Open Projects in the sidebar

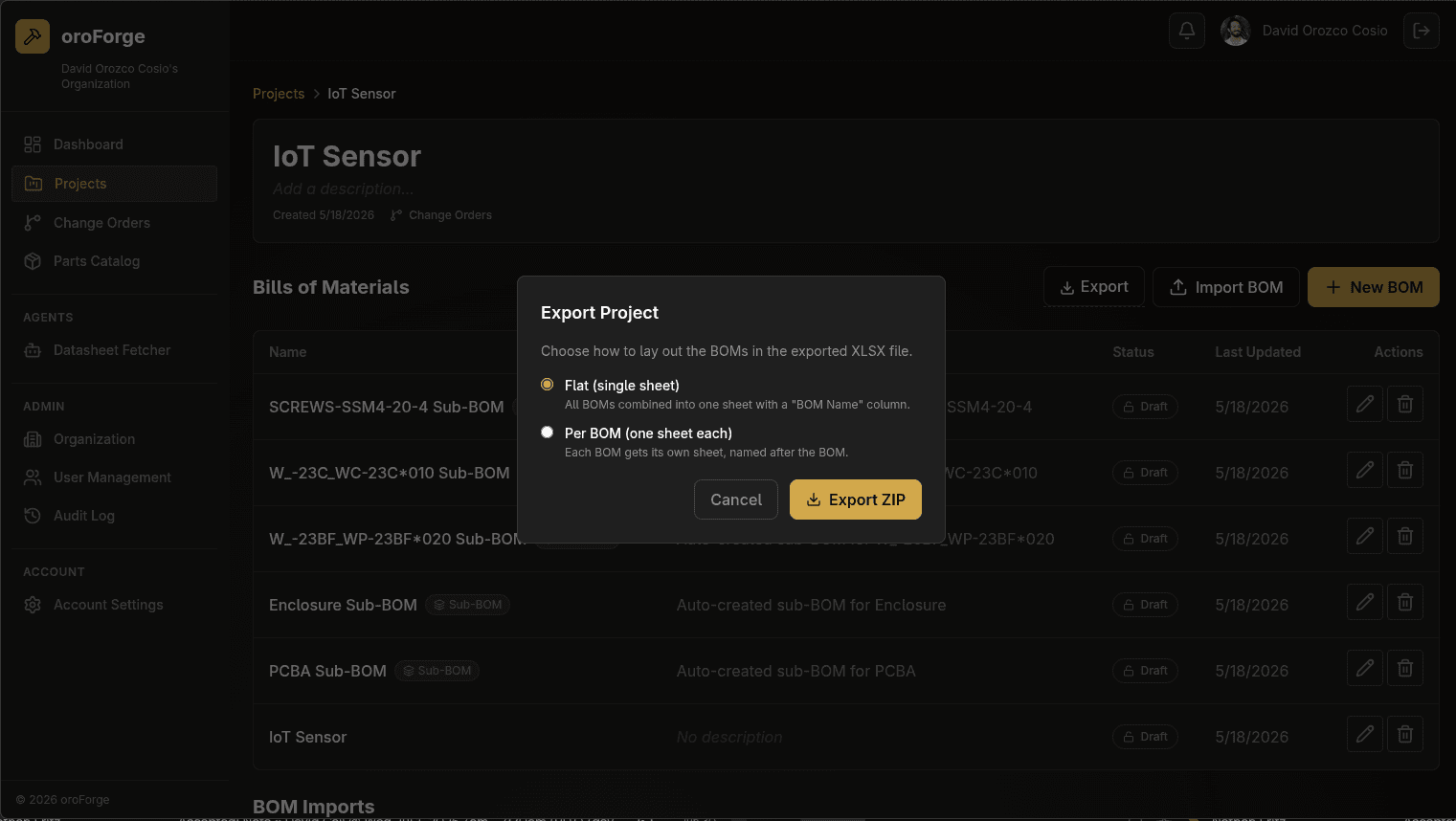[x=115, y=184]
